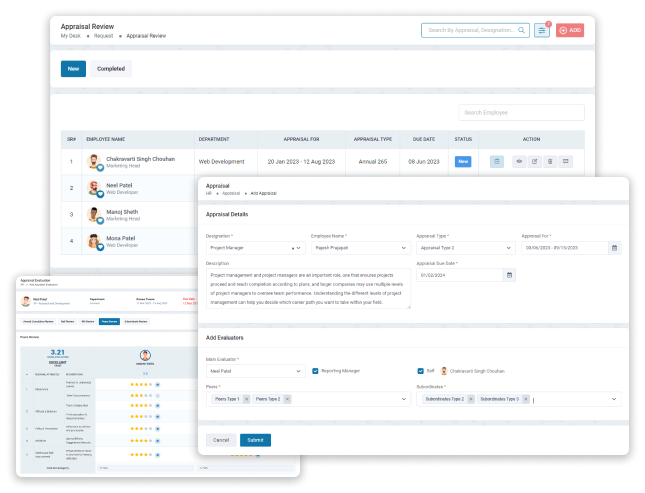The image size is (645, 493).
Task: Click Appraisal in the Add Appraisal breadcrumb
Action: 231,193
